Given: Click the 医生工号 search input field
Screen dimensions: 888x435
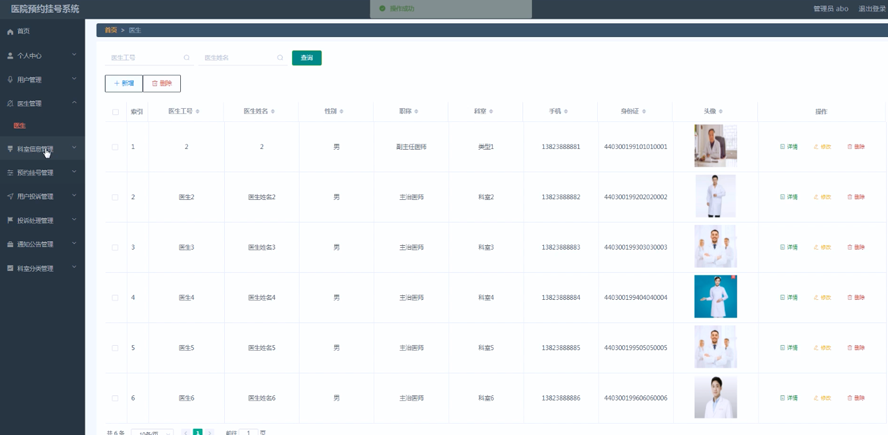Looking at the screenshot, I should point(145,58).
